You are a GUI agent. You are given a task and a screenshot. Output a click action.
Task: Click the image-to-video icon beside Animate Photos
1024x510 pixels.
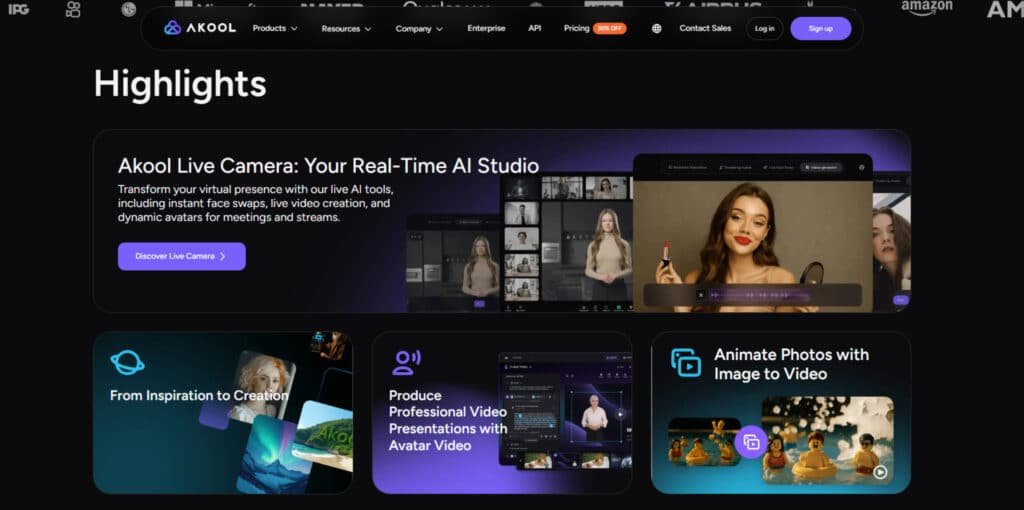pyautogui.click(x=686, y=362)
